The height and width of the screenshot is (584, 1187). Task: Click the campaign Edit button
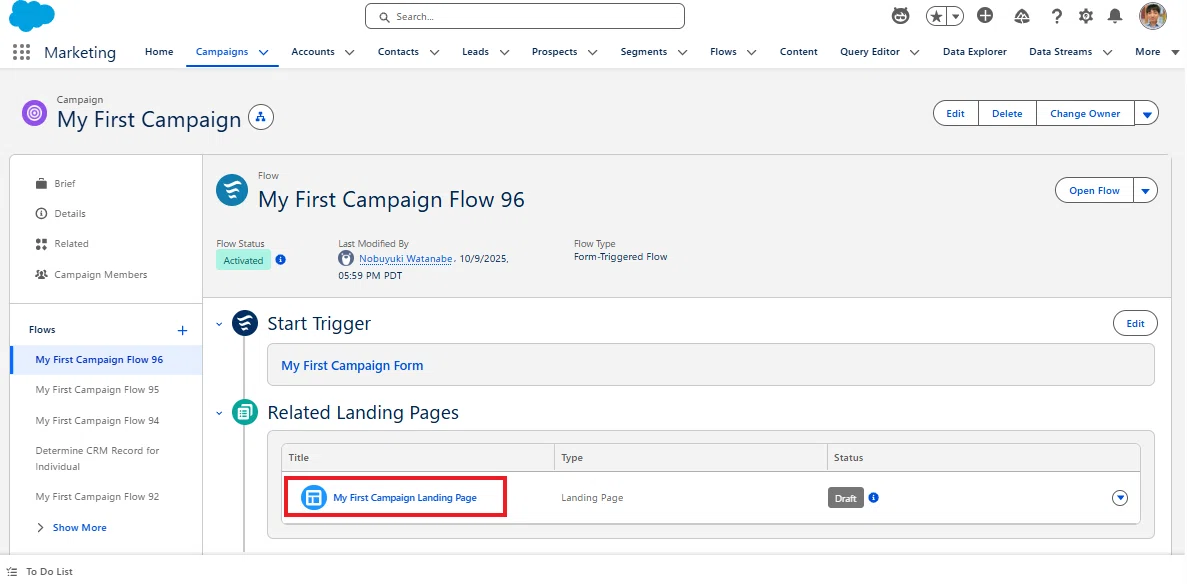tap(955, 114)
